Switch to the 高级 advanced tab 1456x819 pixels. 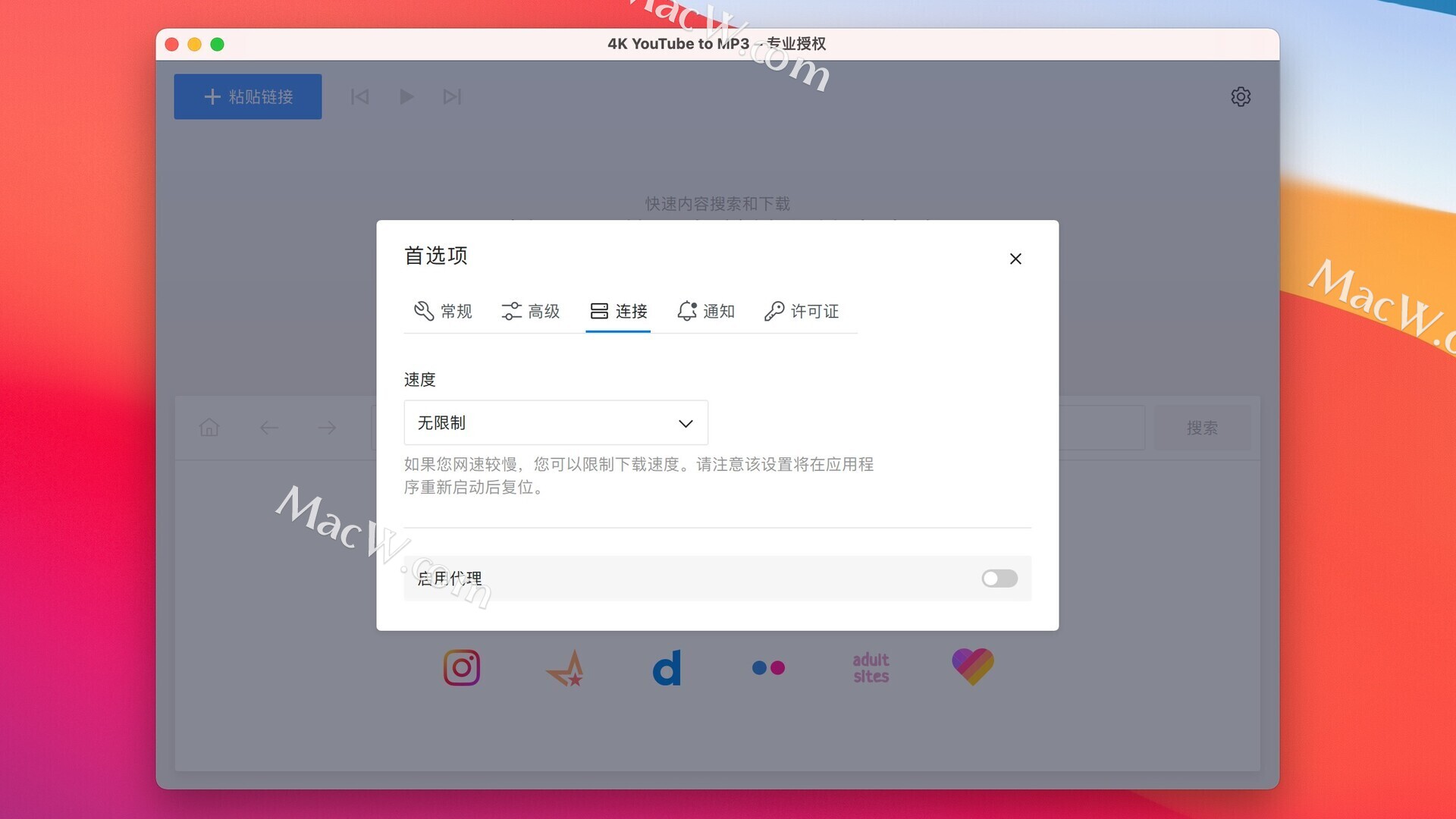(530, 311)
